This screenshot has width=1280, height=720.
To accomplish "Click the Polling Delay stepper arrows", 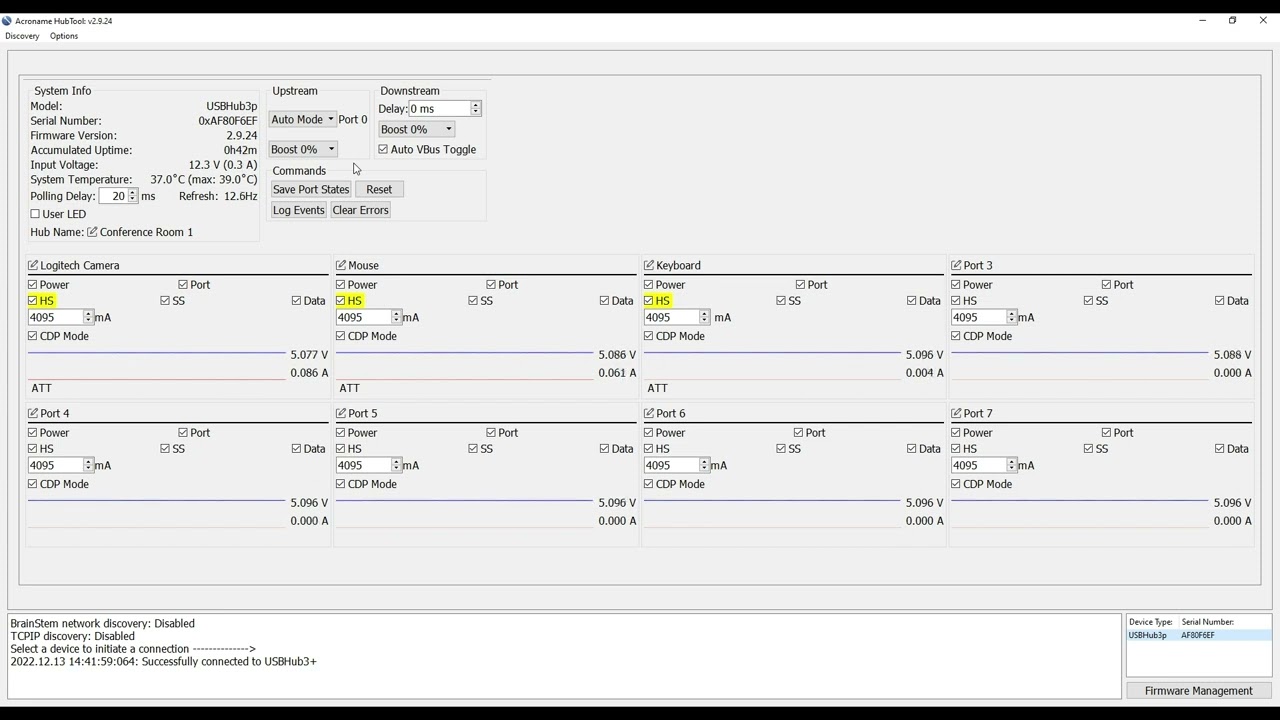I will coord(132,196).
